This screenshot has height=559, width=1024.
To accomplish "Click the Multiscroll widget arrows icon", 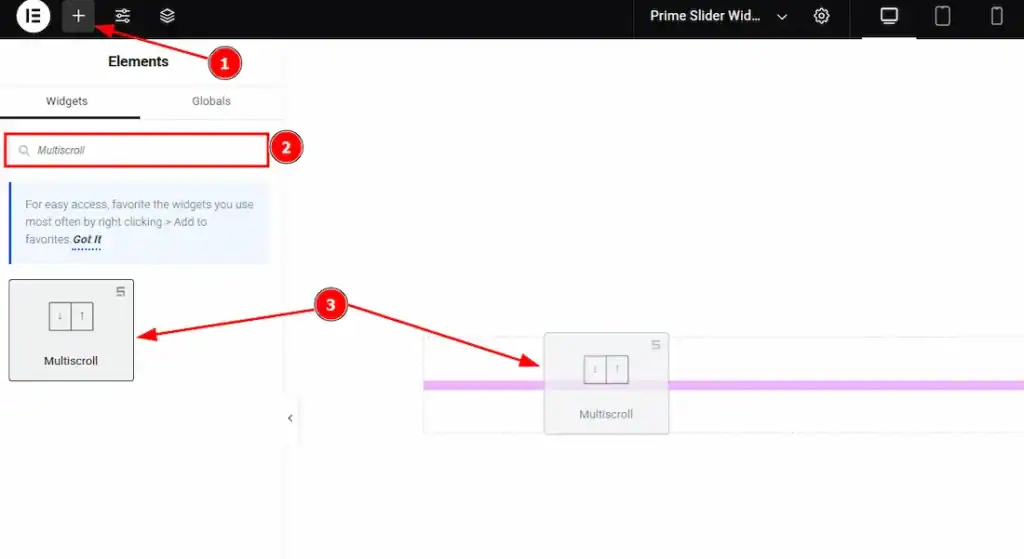I will click(x=71, y=316).
